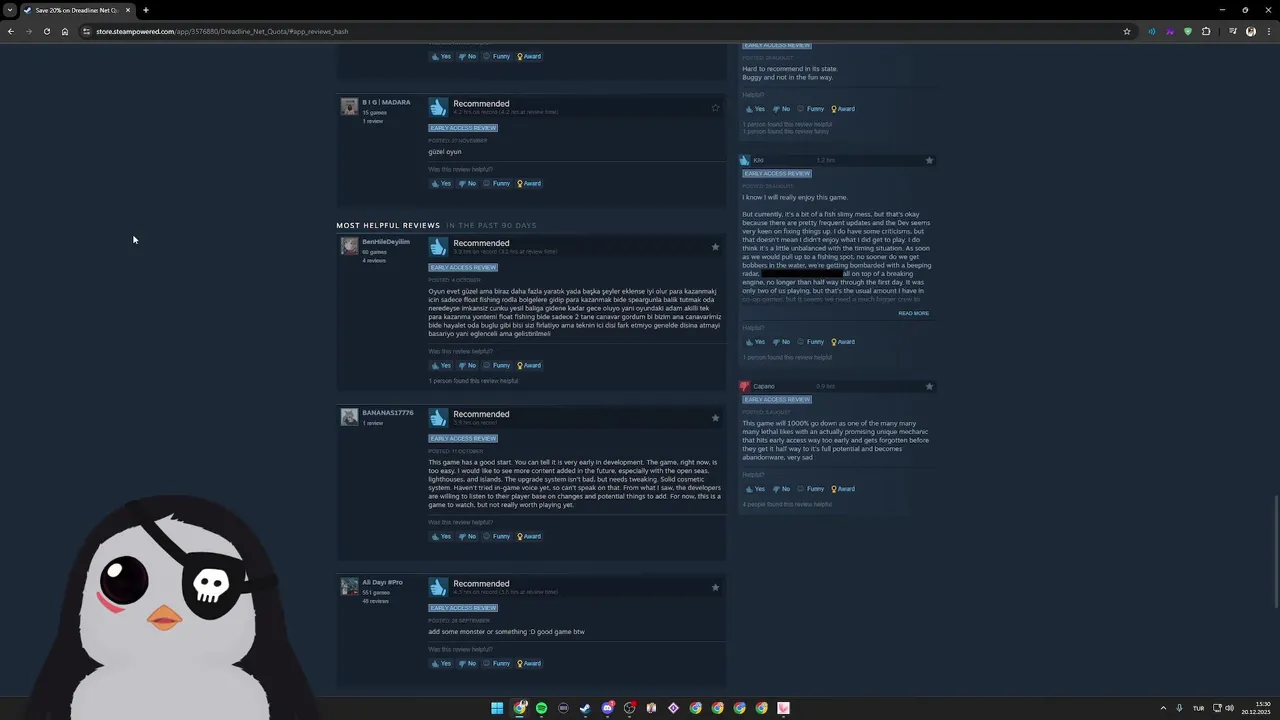Open Ali Dayı #Pro's profile avatar
This screenshot has height=720, width=1280.
pos(349,586)
